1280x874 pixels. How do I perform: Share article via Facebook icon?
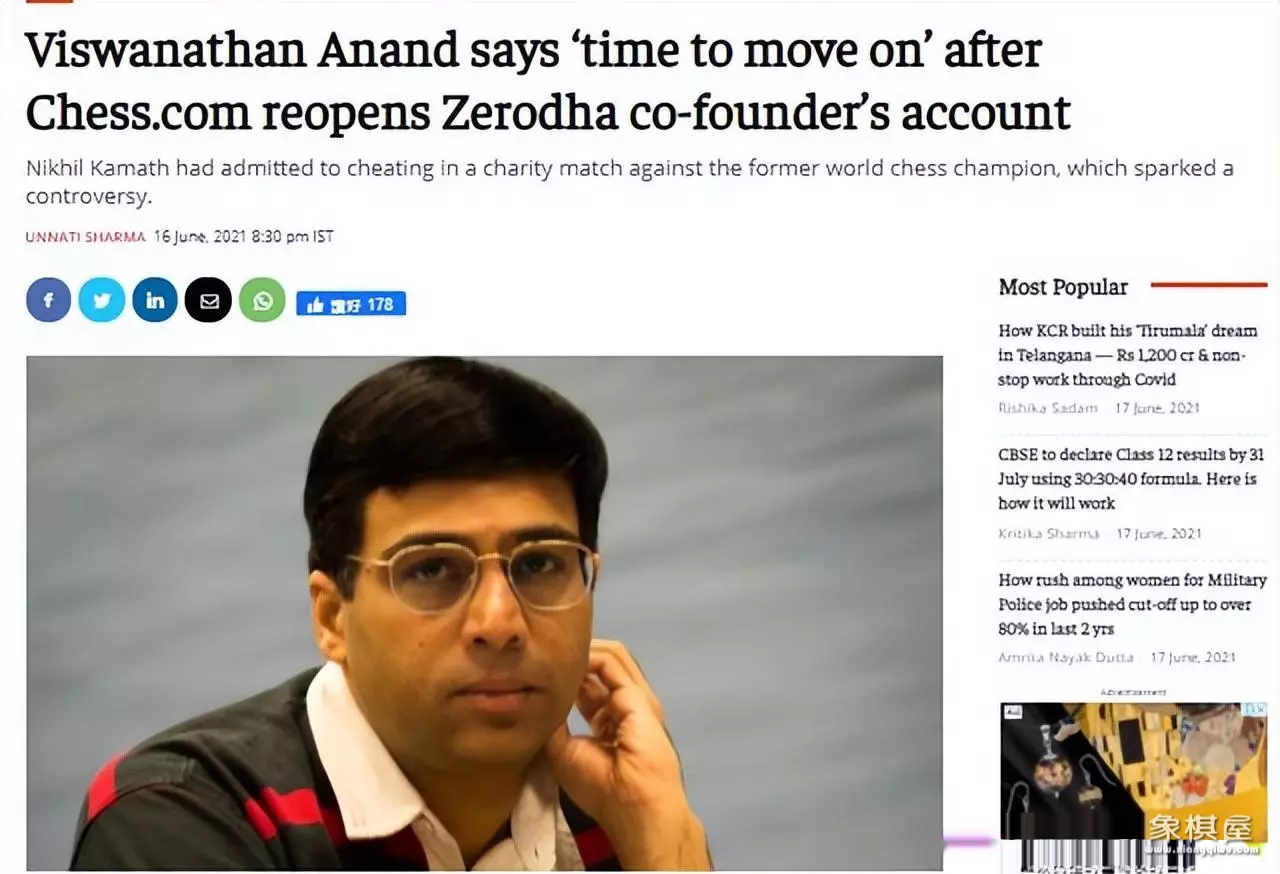tap(49, 300)
